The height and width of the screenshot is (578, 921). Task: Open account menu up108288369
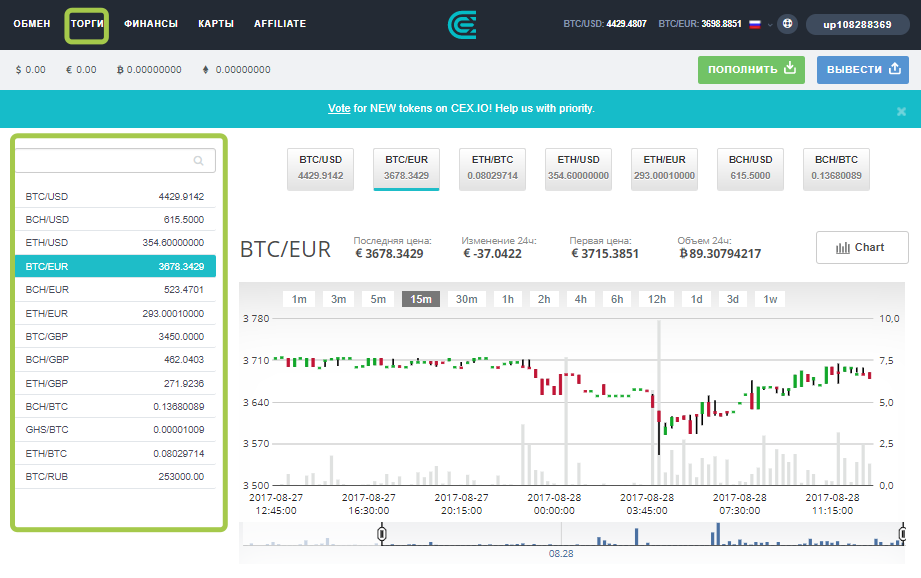(857, 25)
